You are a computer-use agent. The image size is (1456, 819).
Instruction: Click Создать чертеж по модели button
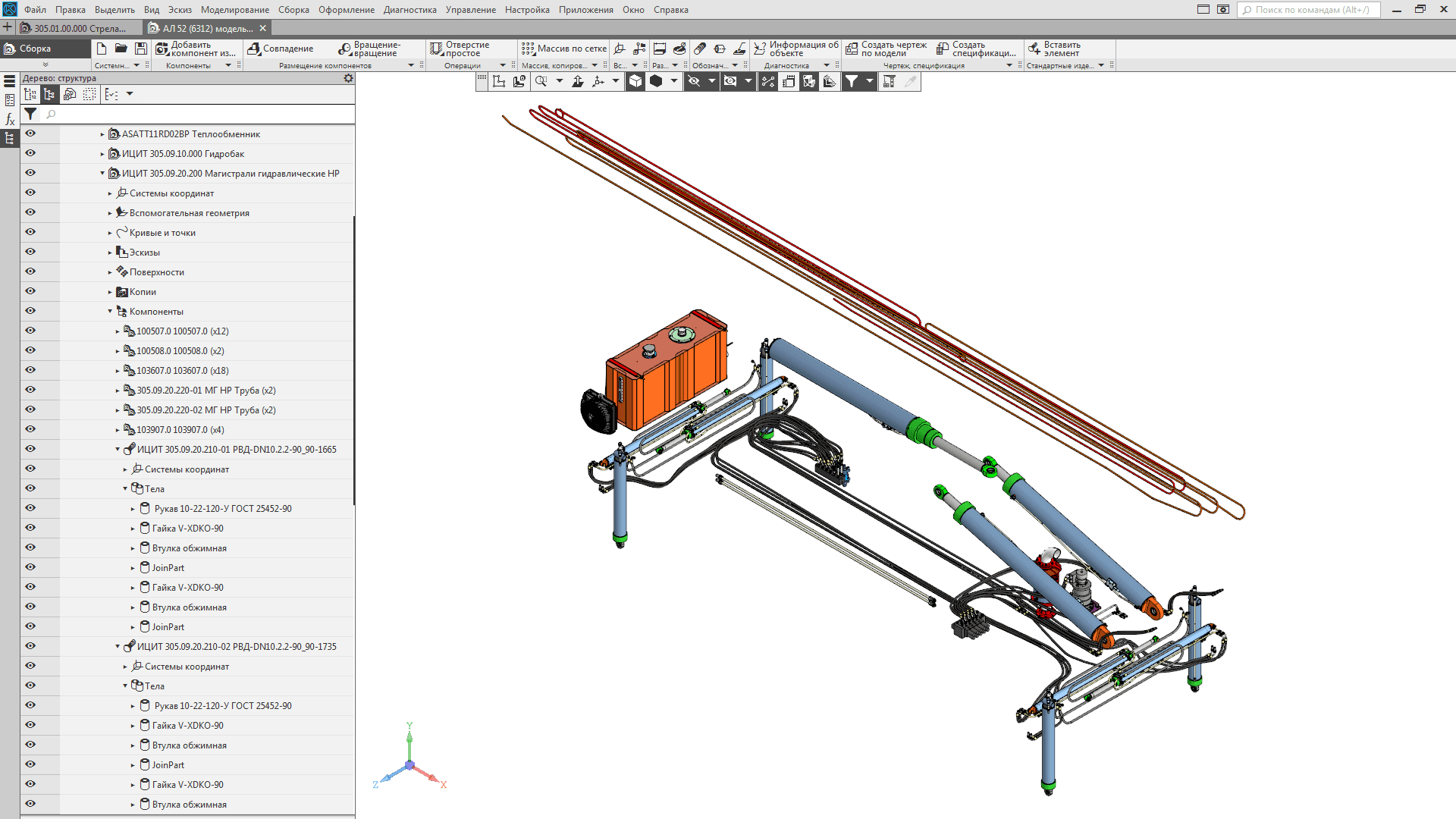pos(886,49)
